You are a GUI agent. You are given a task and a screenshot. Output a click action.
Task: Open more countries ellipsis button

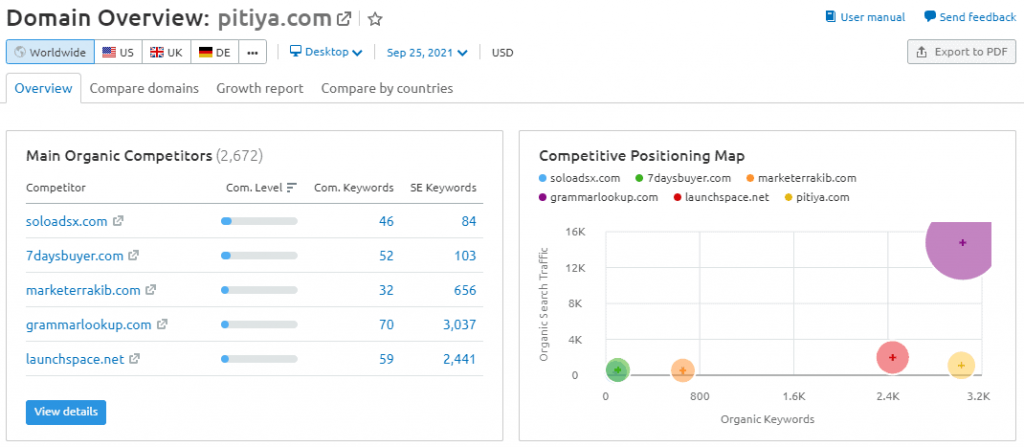click(x=253, y=52)
